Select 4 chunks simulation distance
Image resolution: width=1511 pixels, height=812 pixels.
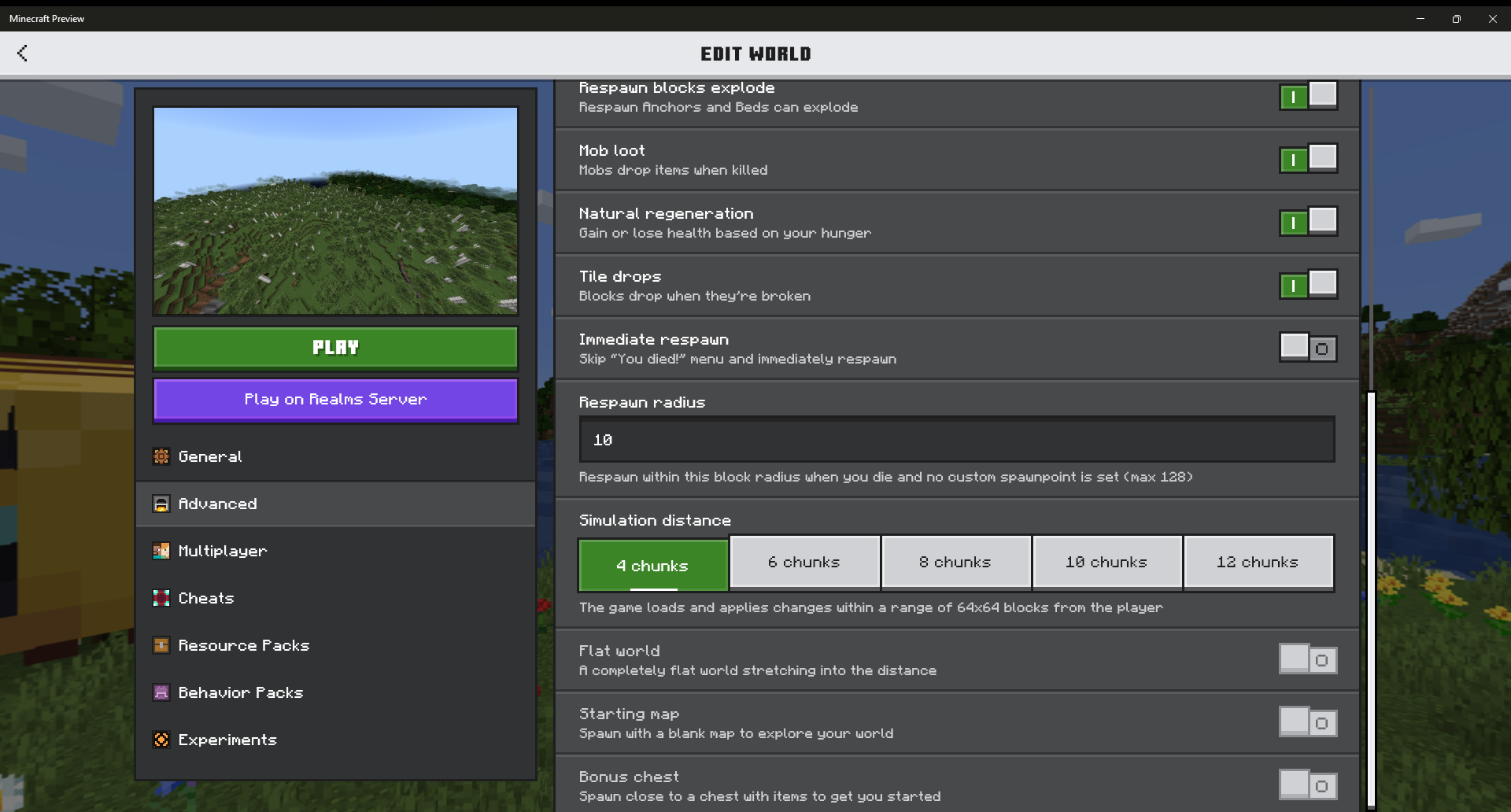click(653, 564)
